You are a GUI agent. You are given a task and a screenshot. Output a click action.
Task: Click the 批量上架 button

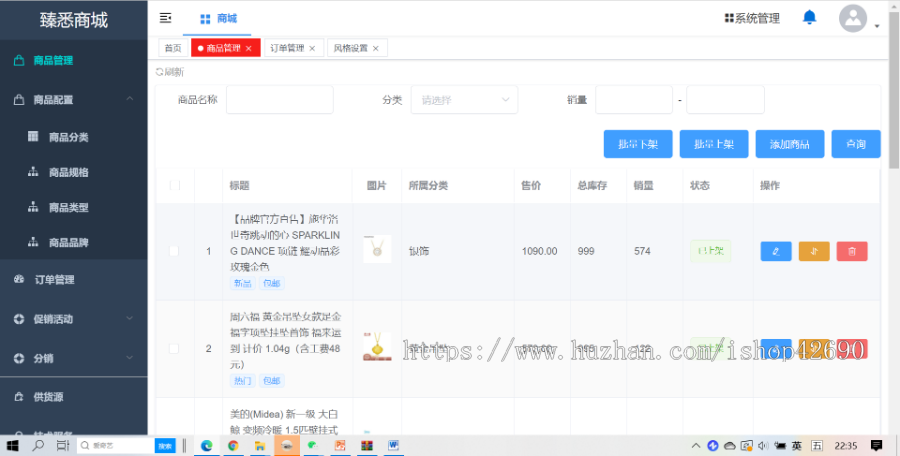[714, 144]
